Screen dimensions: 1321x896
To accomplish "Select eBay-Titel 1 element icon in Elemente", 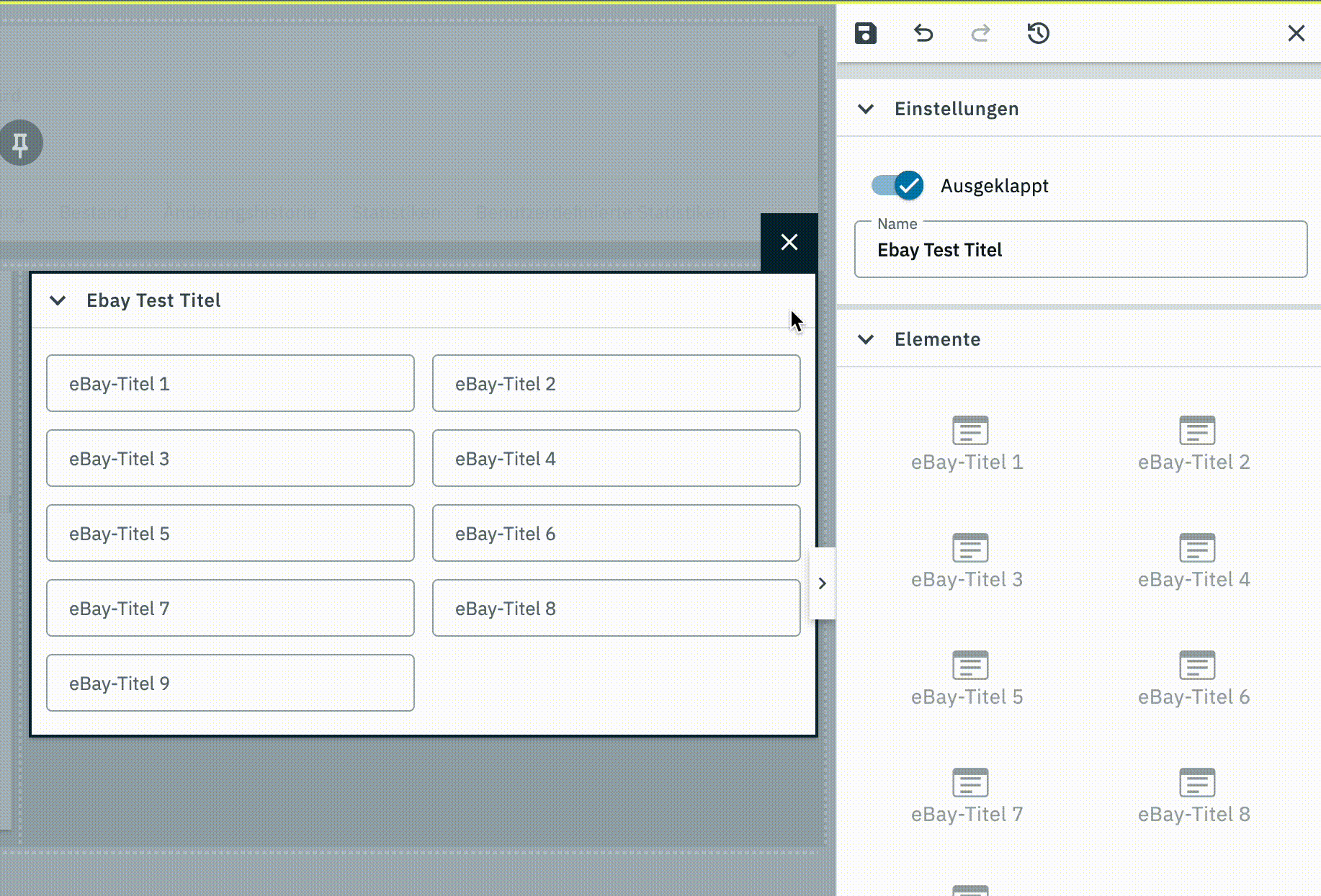I will tap(970, 431).
